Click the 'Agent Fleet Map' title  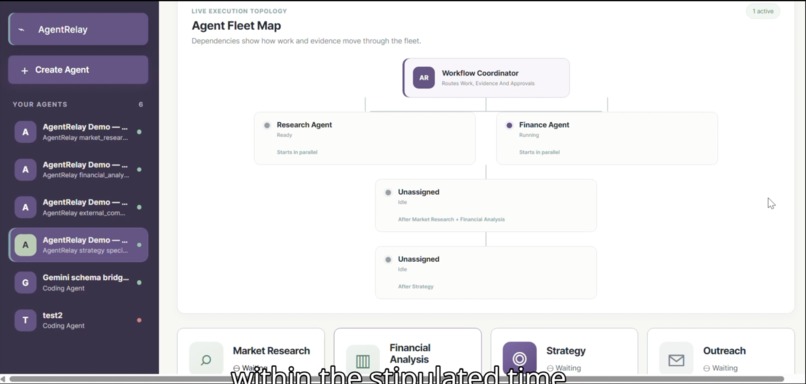[236, 26]
